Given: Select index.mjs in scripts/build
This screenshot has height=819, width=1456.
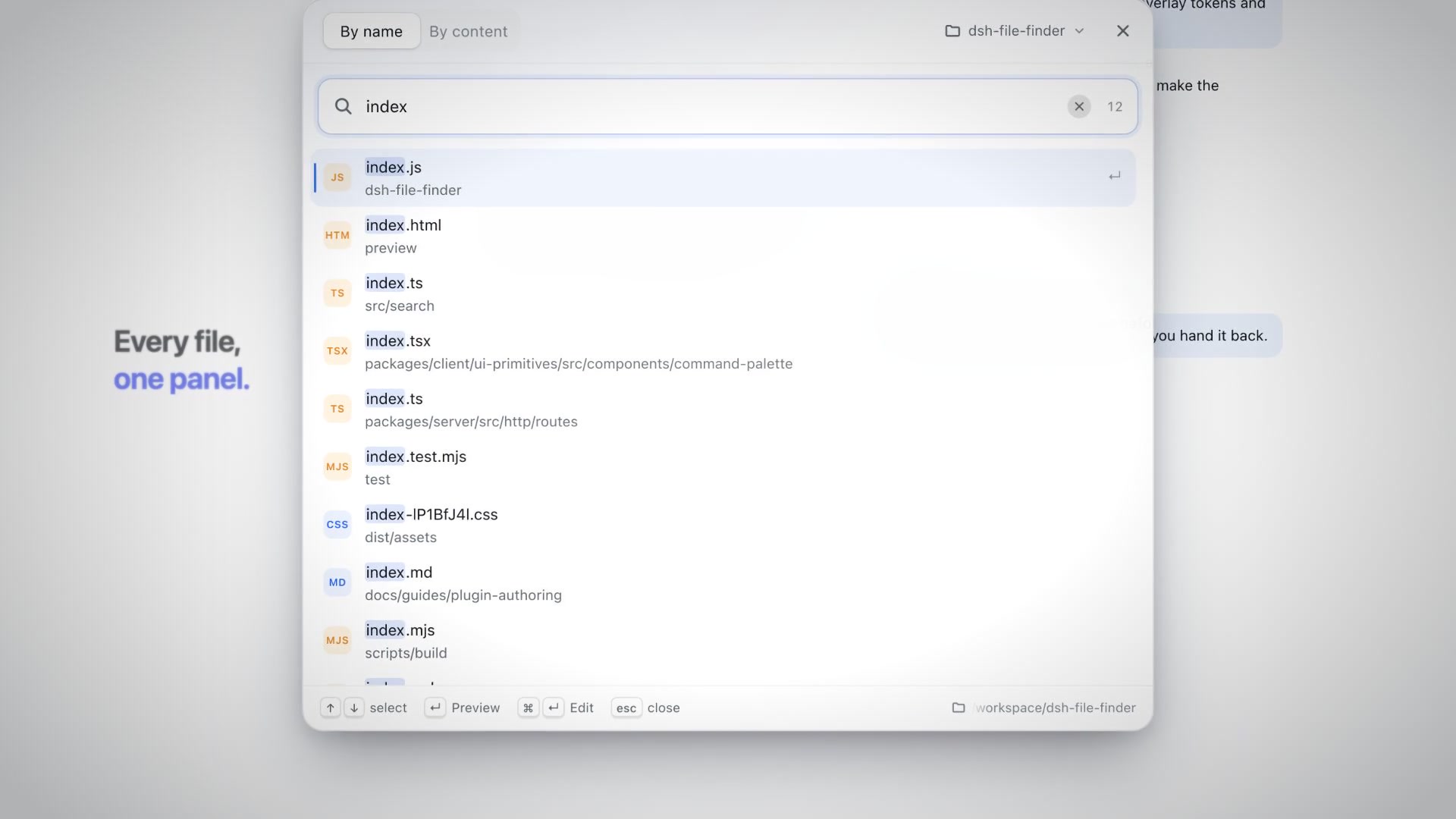Looking at the screenshot, I should point(723,641).
